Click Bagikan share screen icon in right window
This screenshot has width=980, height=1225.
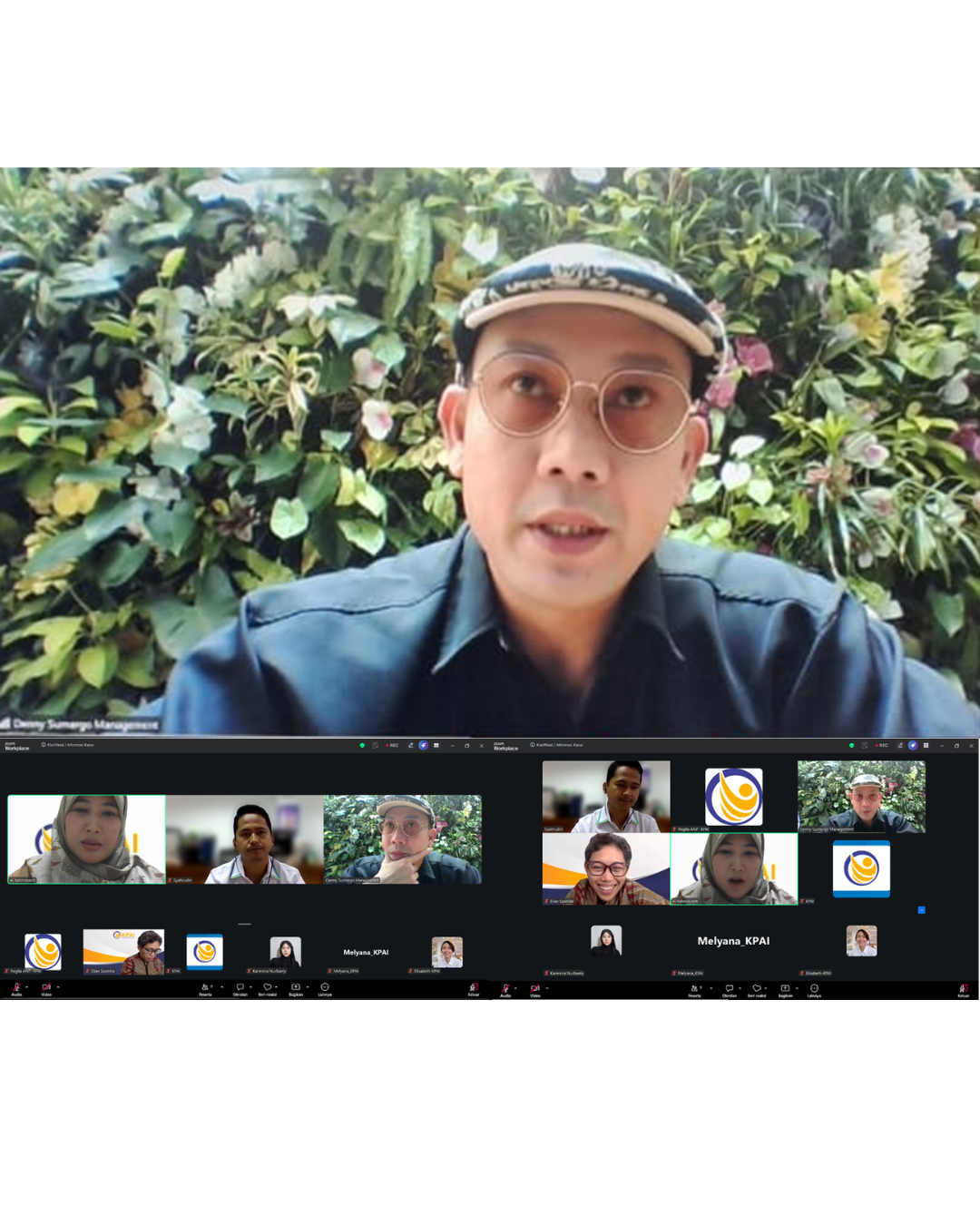785,988
